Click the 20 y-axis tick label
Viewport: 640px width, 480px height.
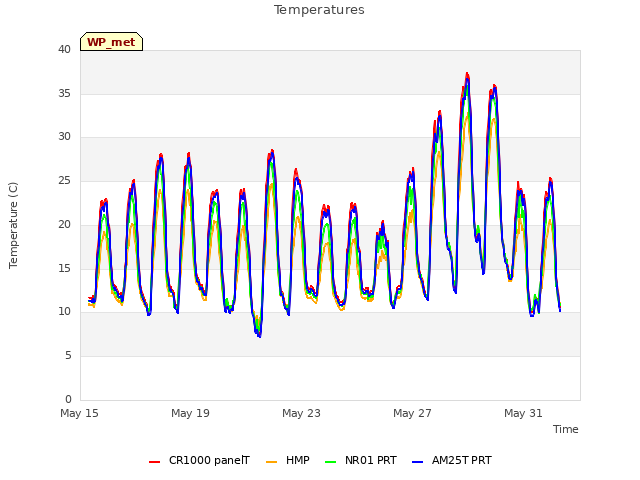(x=64, y=224)
